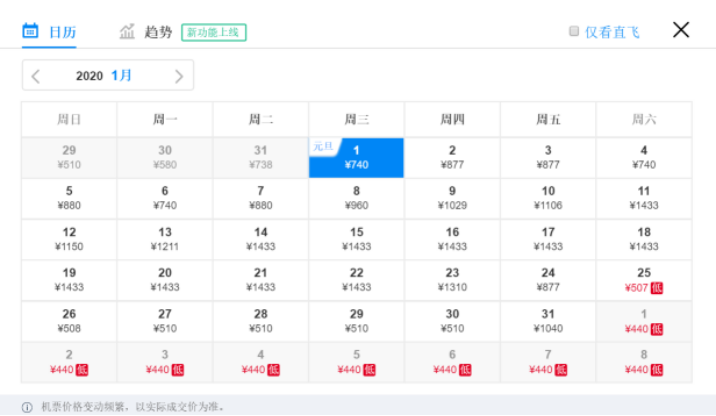
Task: Click the green 新功能上线 badge
Action: point(214,32)
